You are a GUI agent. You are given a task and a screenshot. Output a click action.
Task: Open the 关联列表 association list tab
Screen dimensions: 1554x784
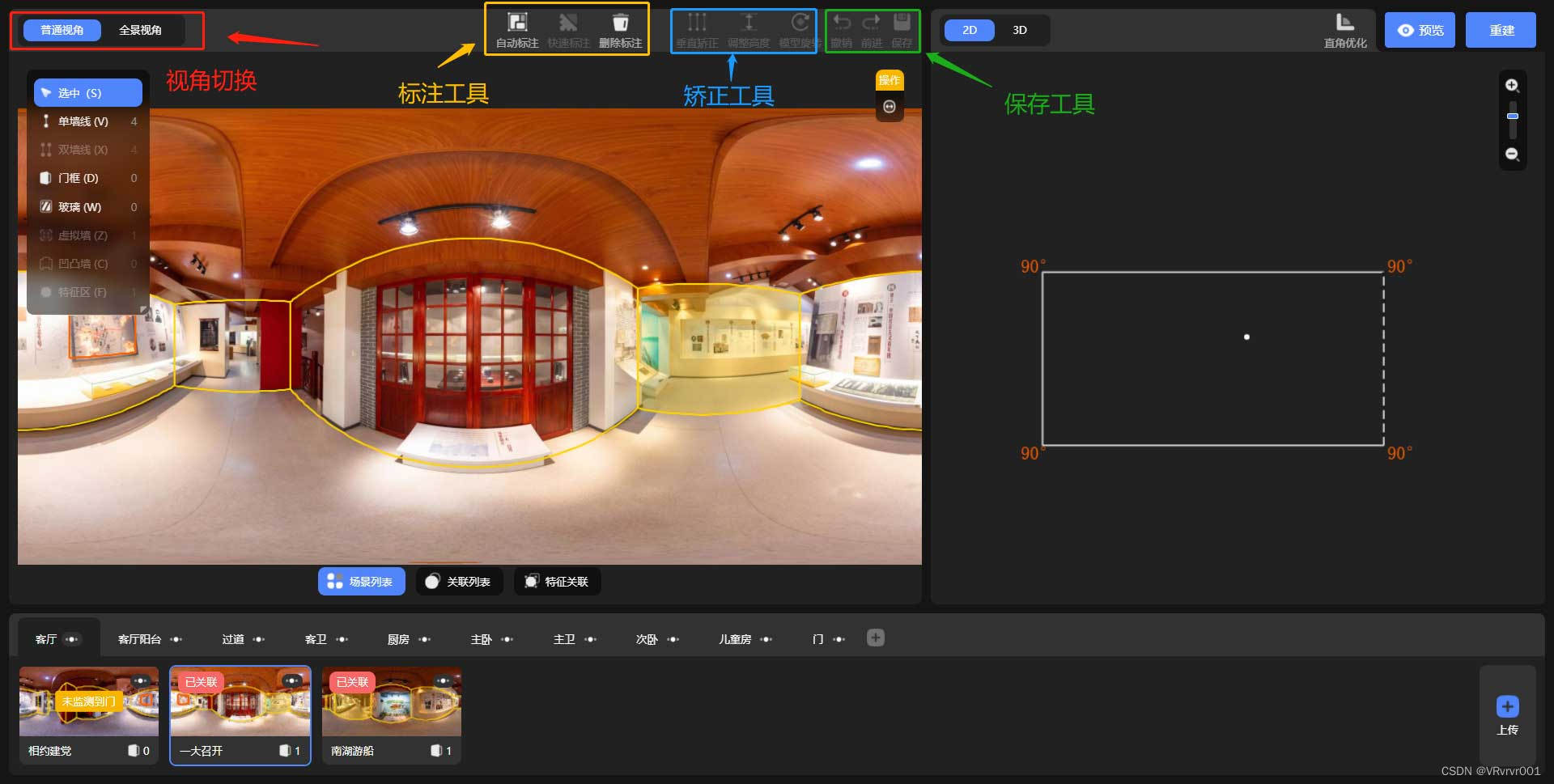pyautogui.click(x=459, y=582)
